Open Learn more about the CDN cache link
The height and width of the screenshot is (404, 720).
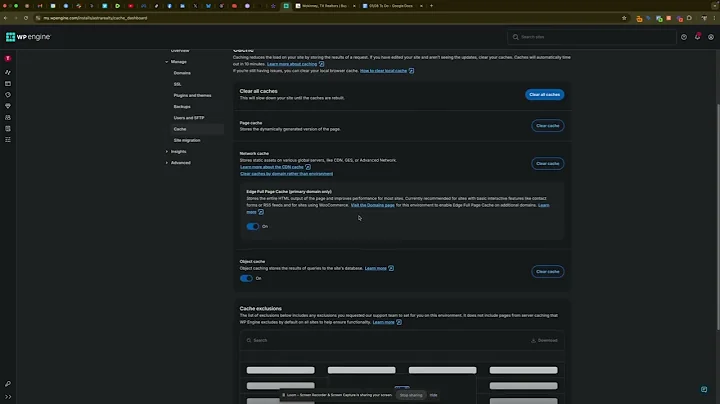(271, 167)
